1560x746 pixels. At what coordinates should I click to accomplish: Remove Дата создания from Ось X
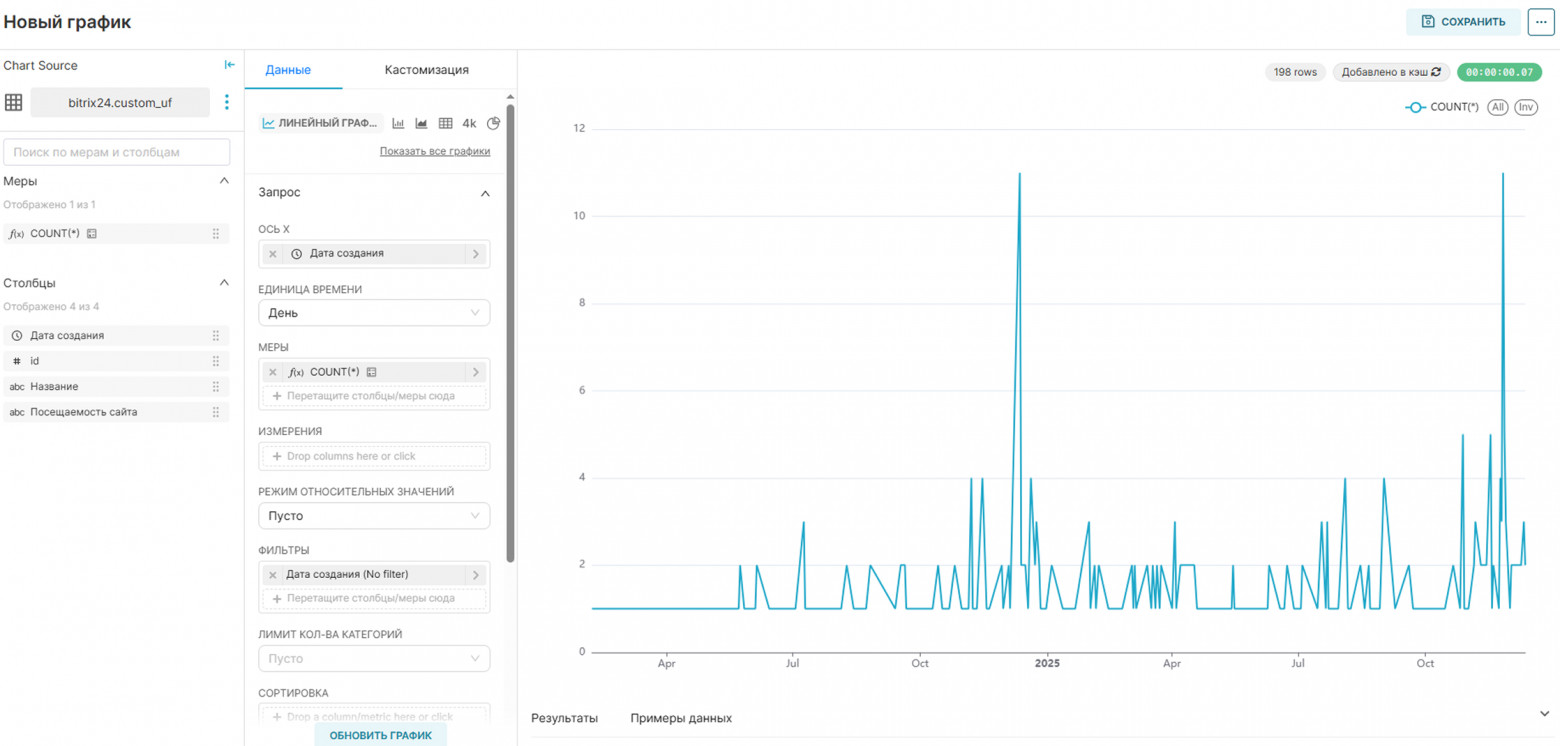[273, 254]
